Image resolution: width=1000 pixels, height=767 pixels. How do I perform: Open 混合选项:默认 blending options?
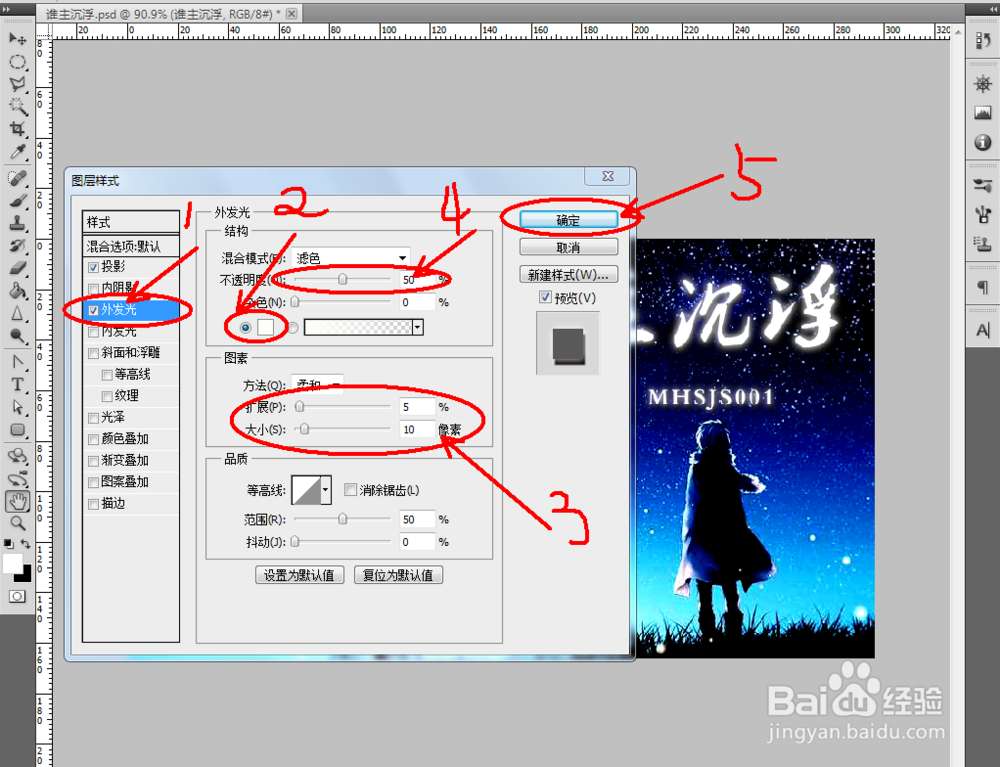coord(131,246)
